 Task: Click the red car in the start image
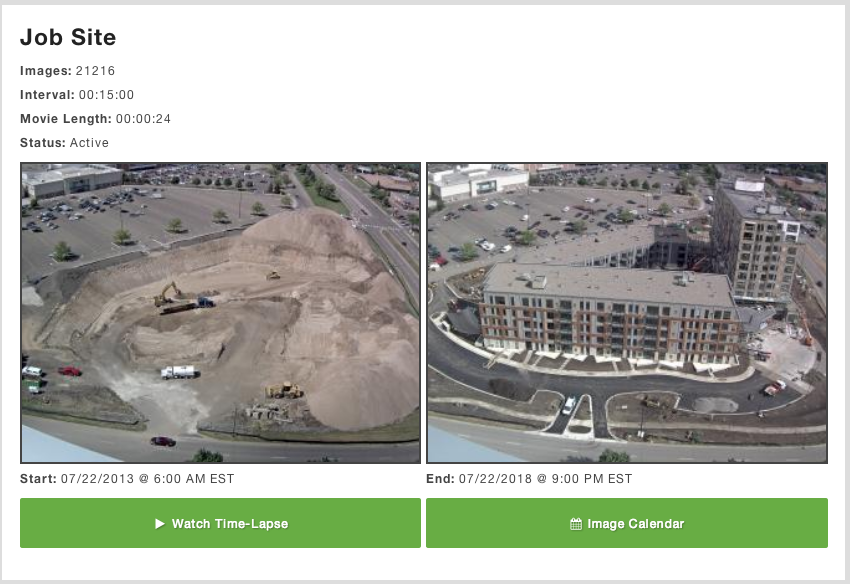pos(70,371)
